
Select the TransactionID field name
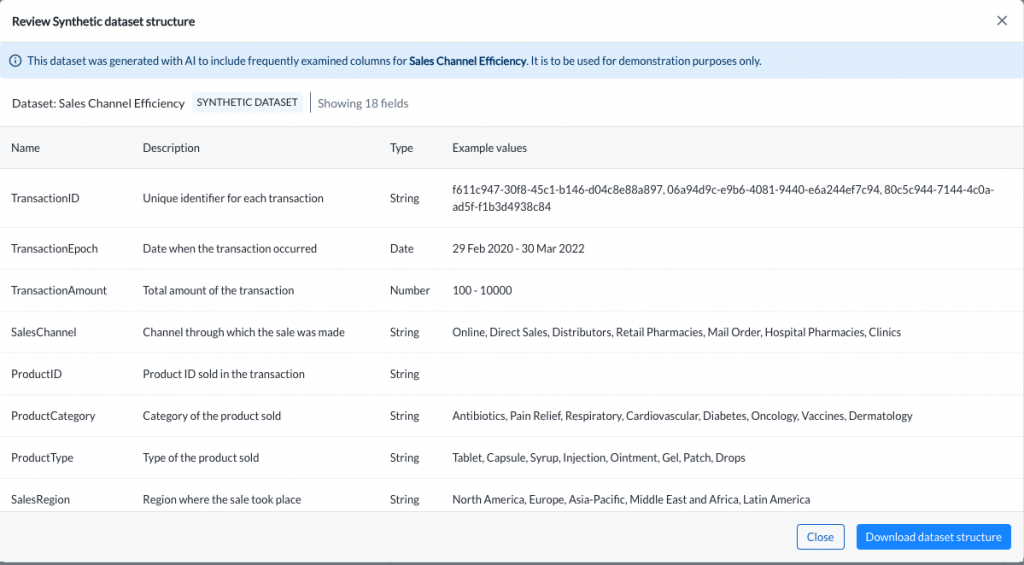[x=45, y=198]
